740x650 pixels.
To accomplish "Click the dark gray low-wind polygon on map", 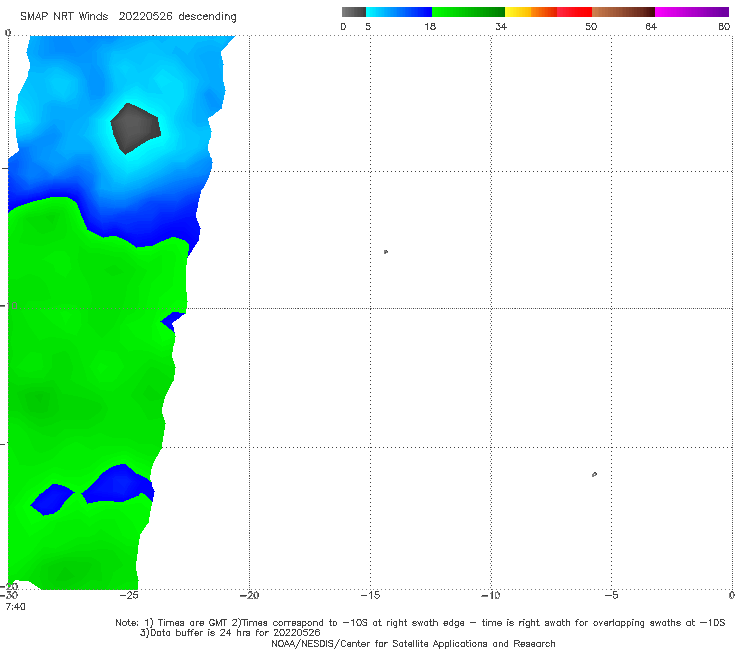I will 135,128.
